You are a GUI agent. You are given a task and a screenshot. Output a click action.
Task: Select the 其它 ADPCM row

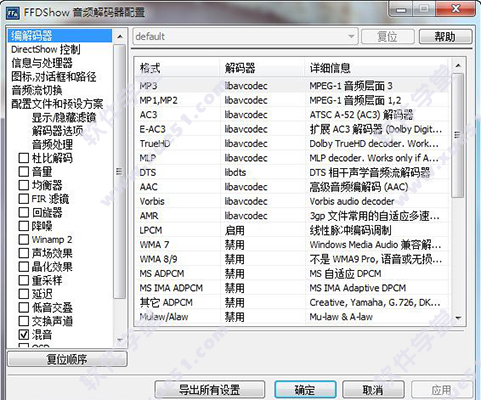pos(292,302)
